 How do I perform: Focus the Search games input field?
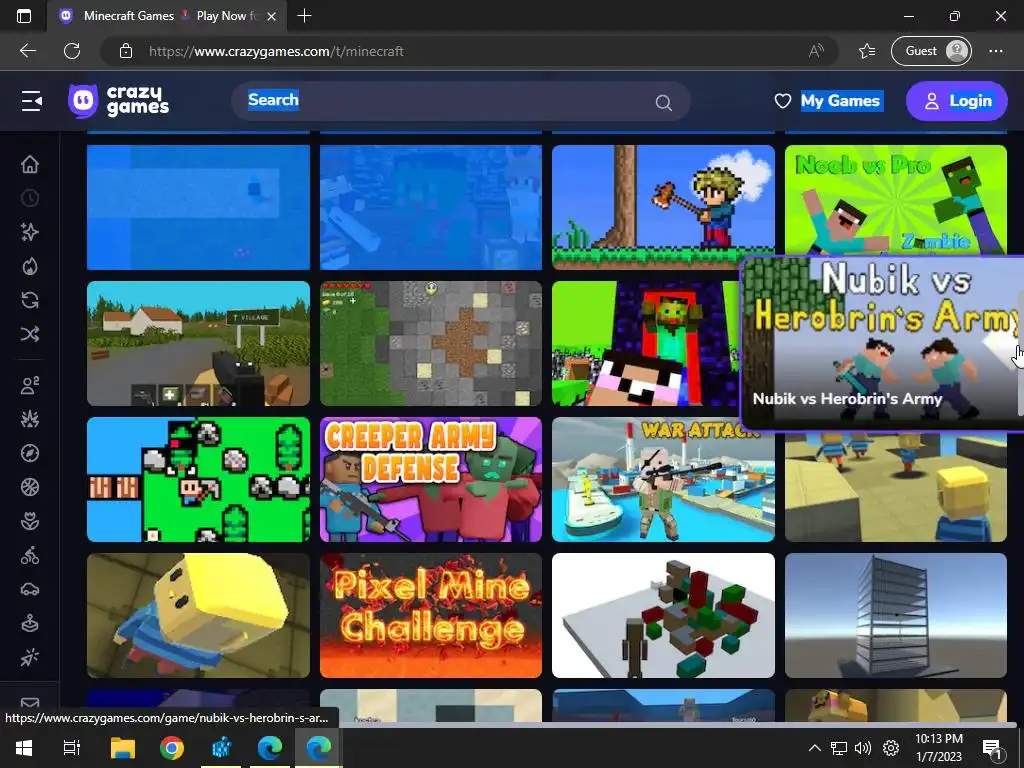460,101
